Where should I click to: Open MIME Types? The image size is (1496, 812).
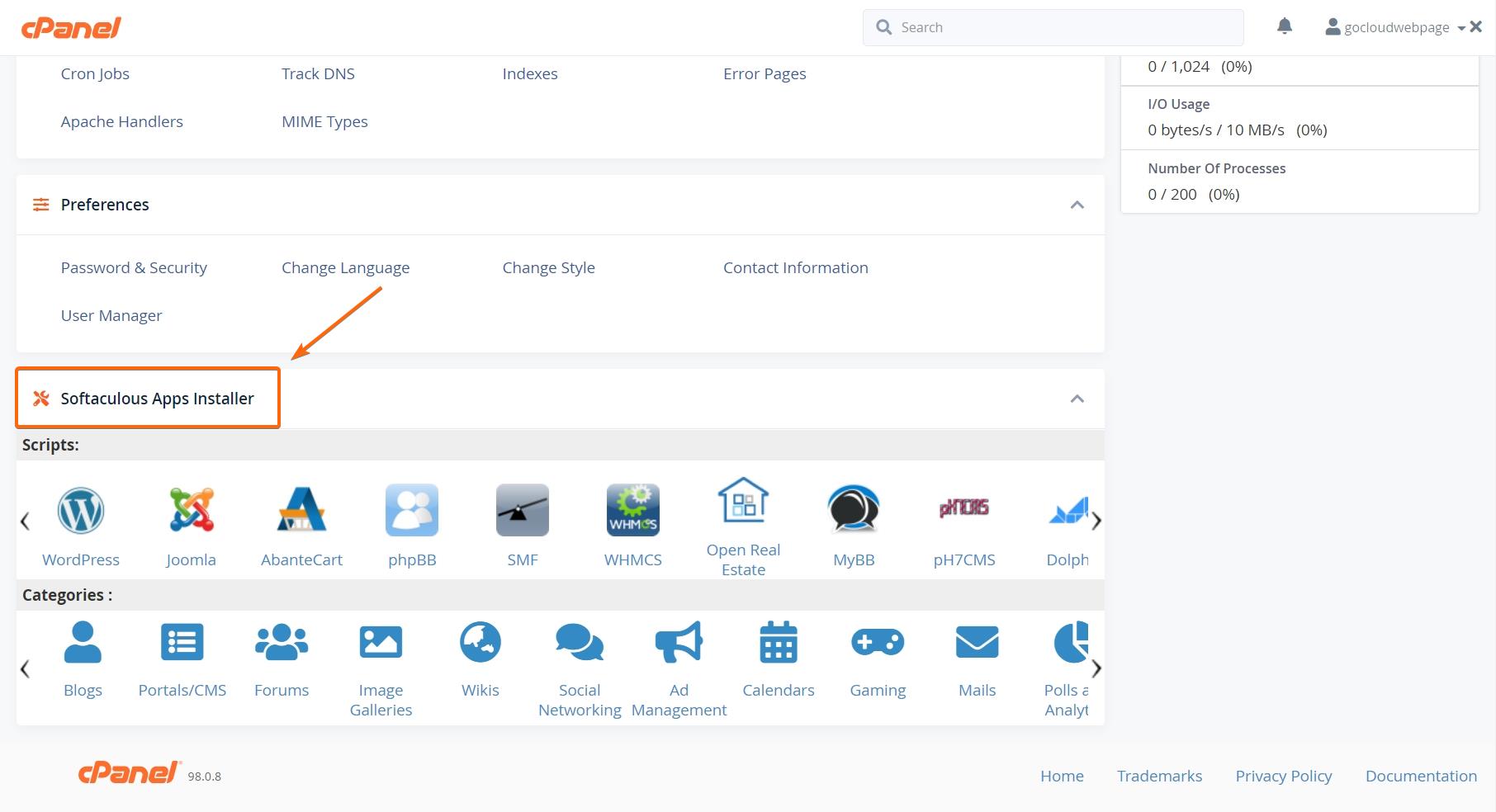point(324,121)
